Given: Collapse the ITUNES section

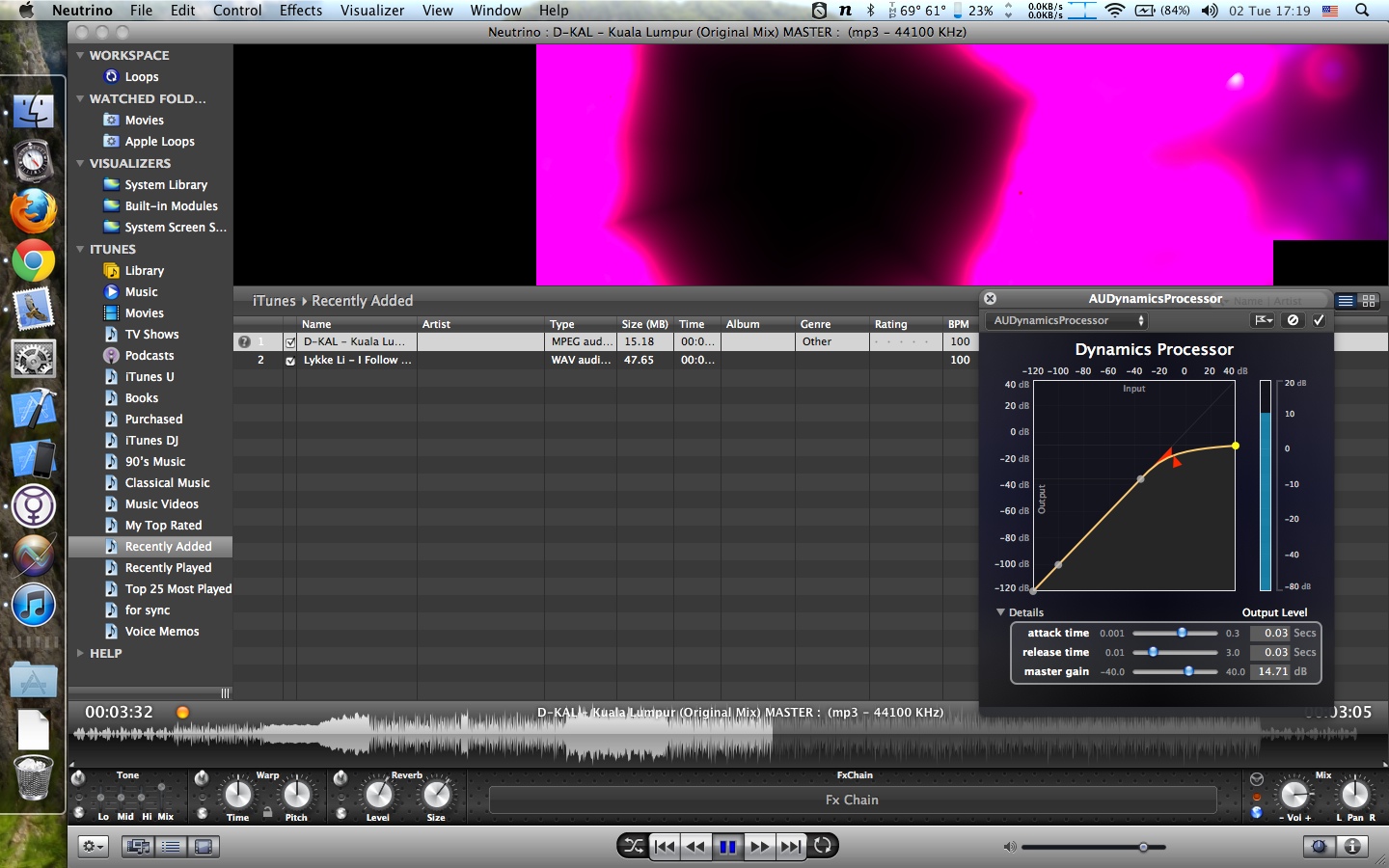Looking at the screenshot, I should [80, 249].
